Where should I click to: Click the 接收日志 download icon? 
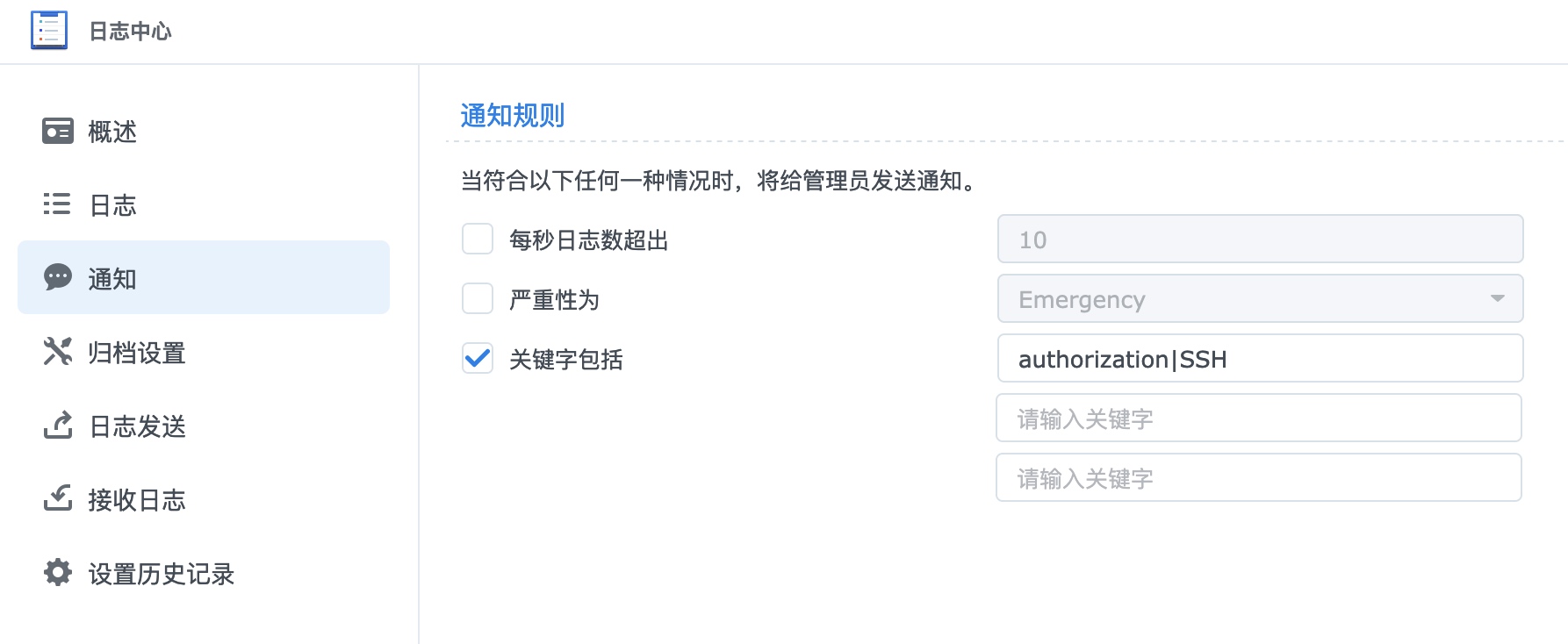58,498
